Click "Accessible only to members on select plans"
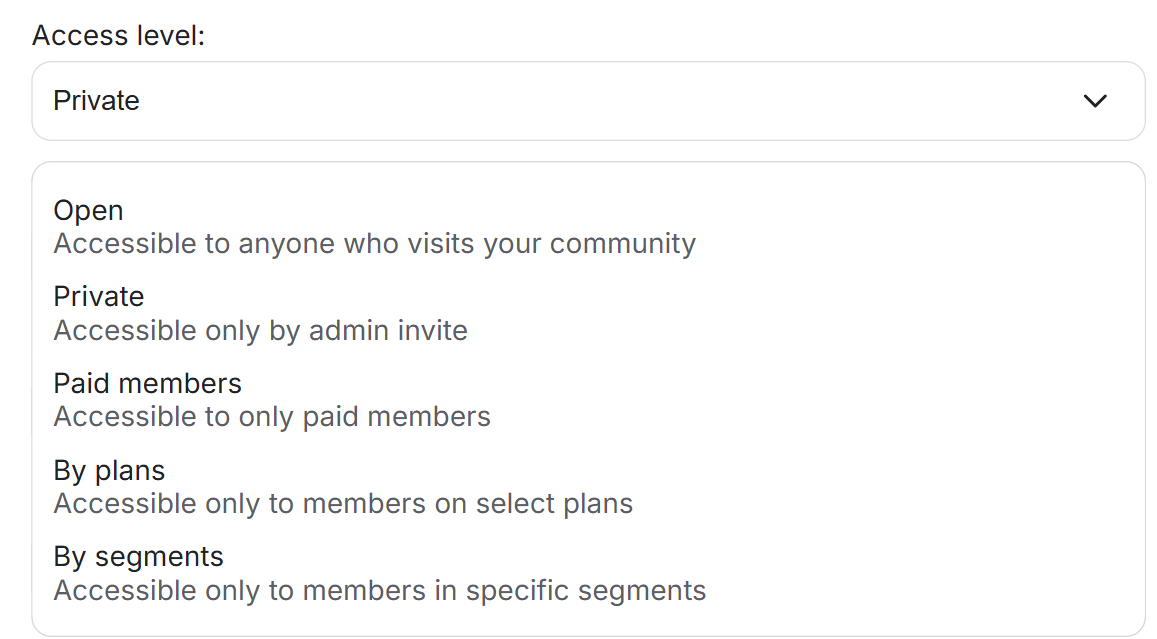 click(x=343, y=504)
